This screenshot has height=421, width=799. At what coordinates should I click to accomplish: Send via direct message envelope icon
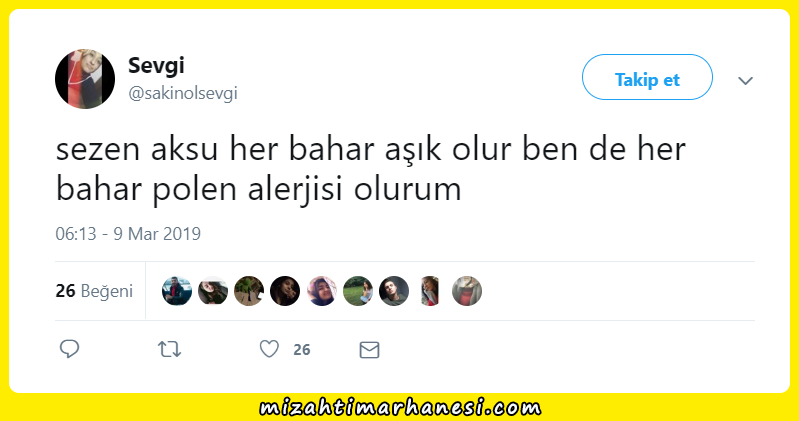(369, 350)
